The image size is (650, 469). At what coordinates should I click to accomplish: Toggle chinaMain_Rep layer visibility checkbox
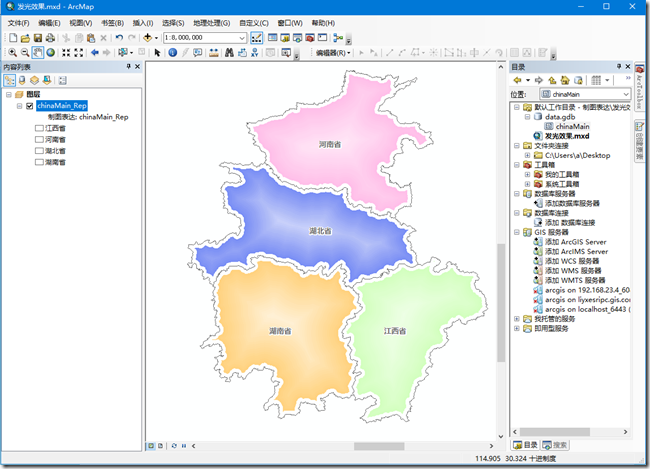point(30,106)
